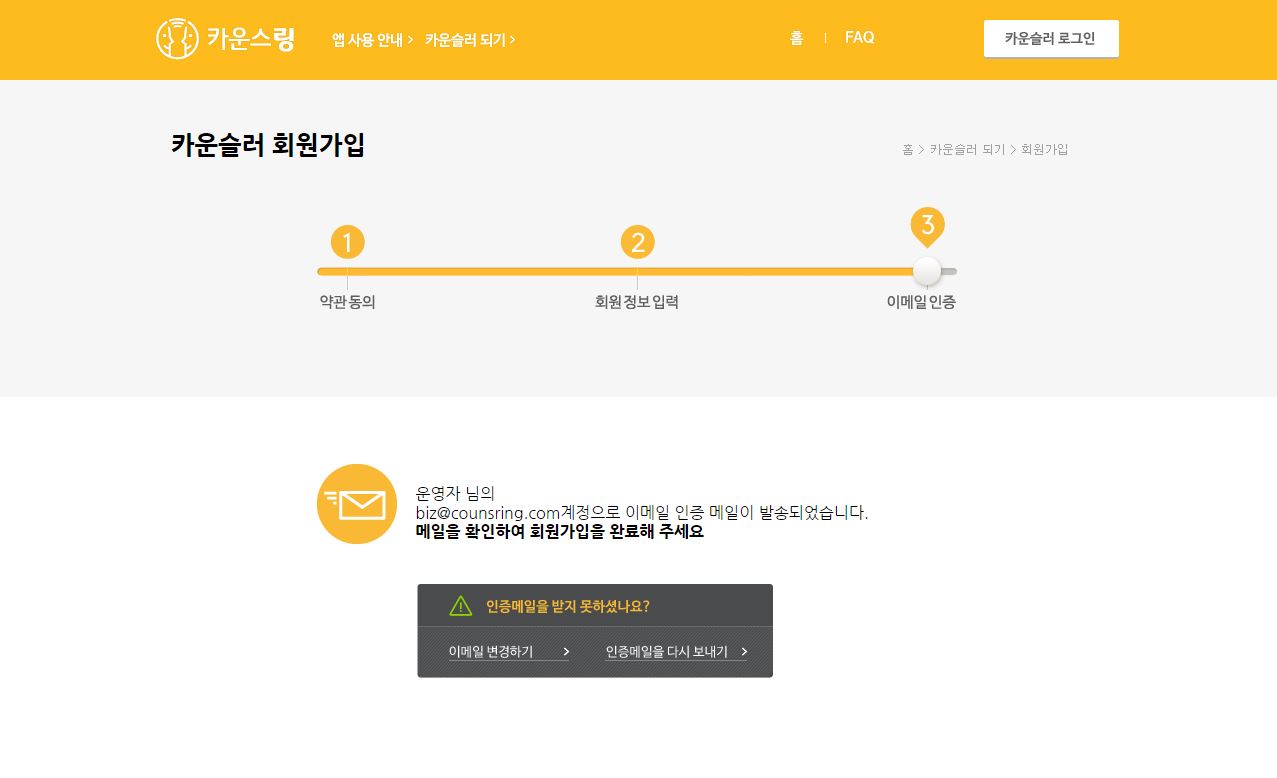The width and height of the screenshot is (1277, 778).
Task: Click the 카운스링 logo icon
Action: 177,39
